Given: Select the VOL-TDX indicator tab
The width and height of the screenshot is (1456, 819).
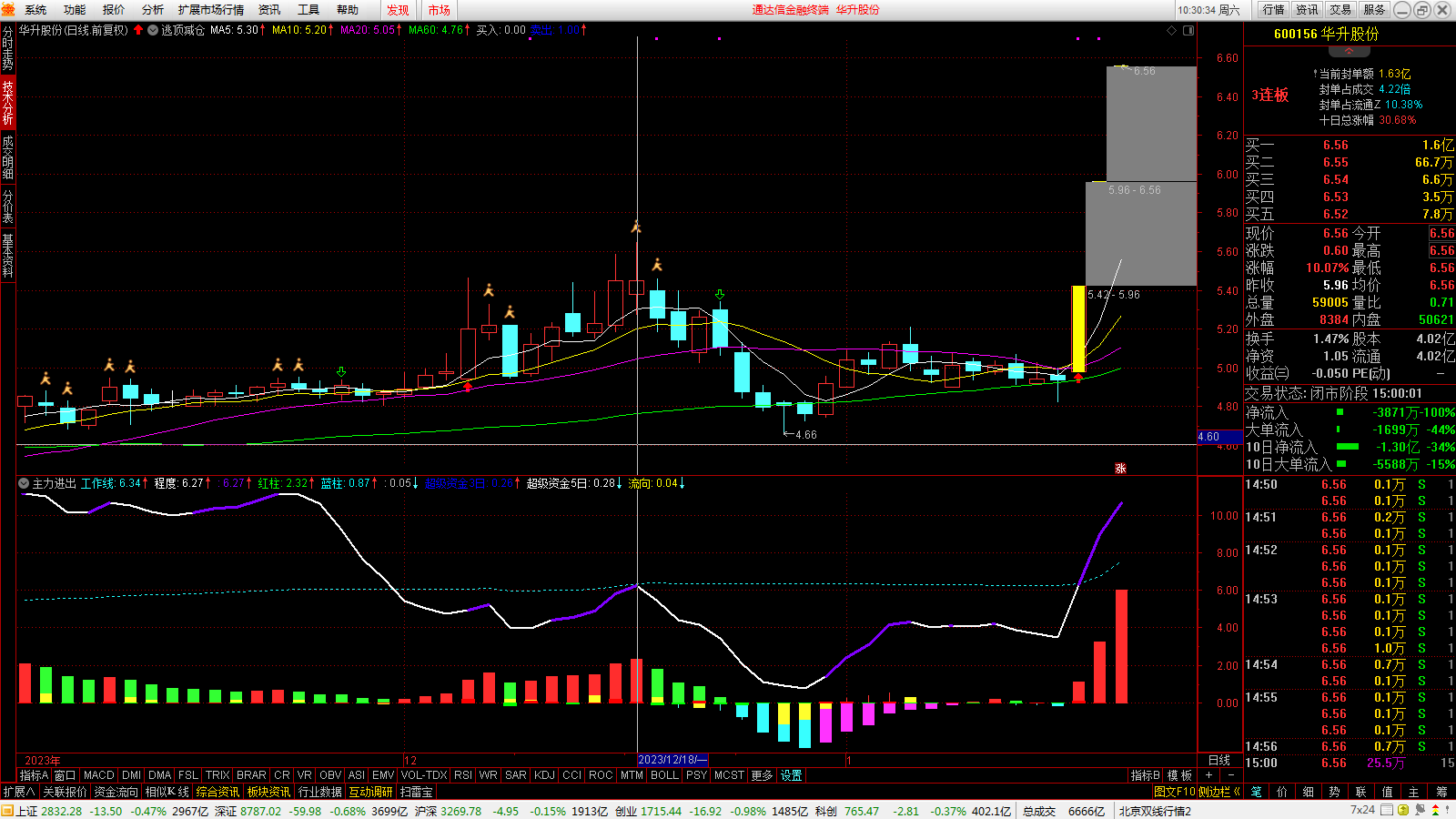Looking at the screenshot, I should (424, 775).
